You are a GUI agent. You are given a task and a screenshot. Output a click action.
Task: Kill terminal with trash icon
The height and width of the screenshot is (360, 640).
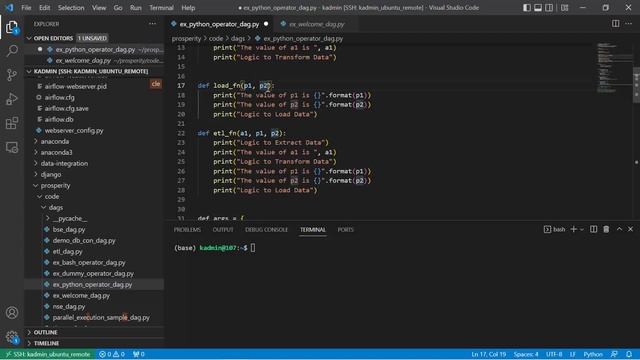tap(606, 229)
